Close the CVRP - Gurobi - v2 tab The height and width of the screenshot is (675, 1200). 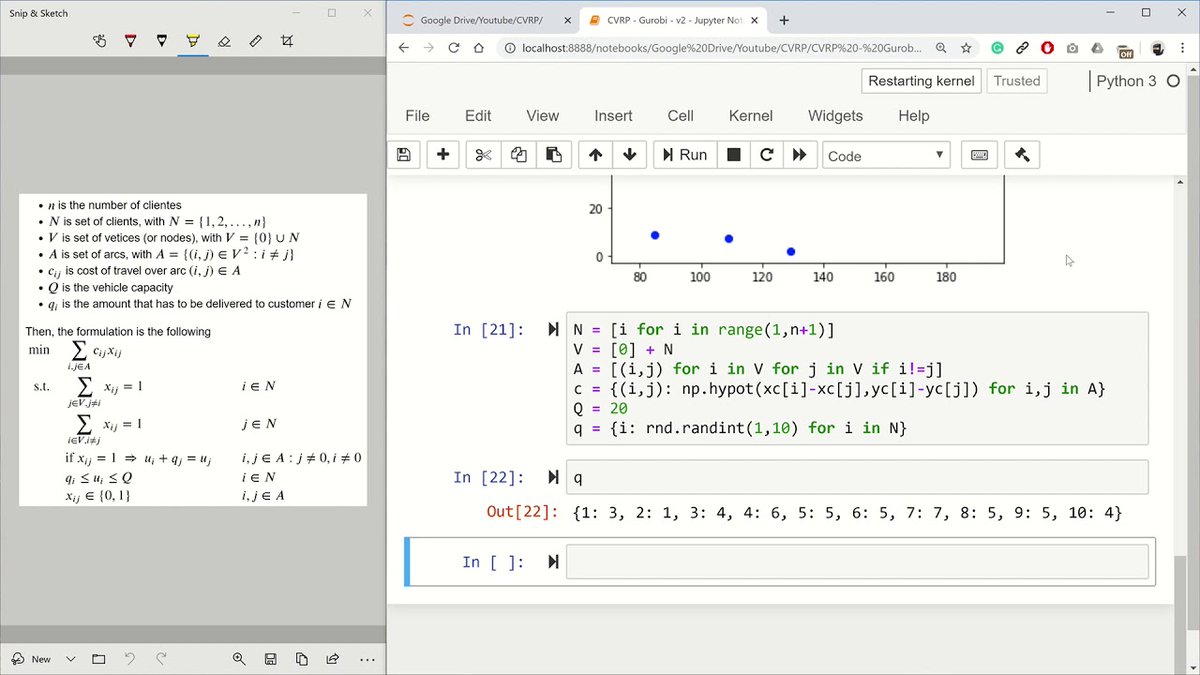(x=753, y=20)
